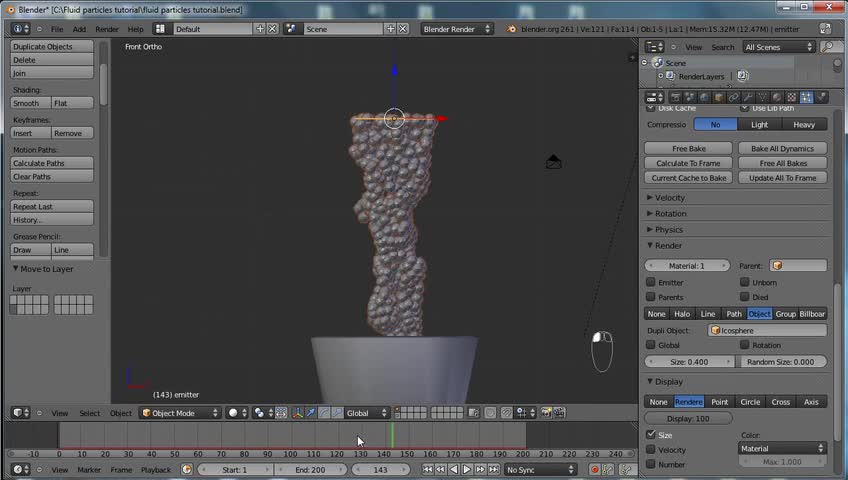Open the Help menu
848x480 pixels.
click(x=135, y=29)
